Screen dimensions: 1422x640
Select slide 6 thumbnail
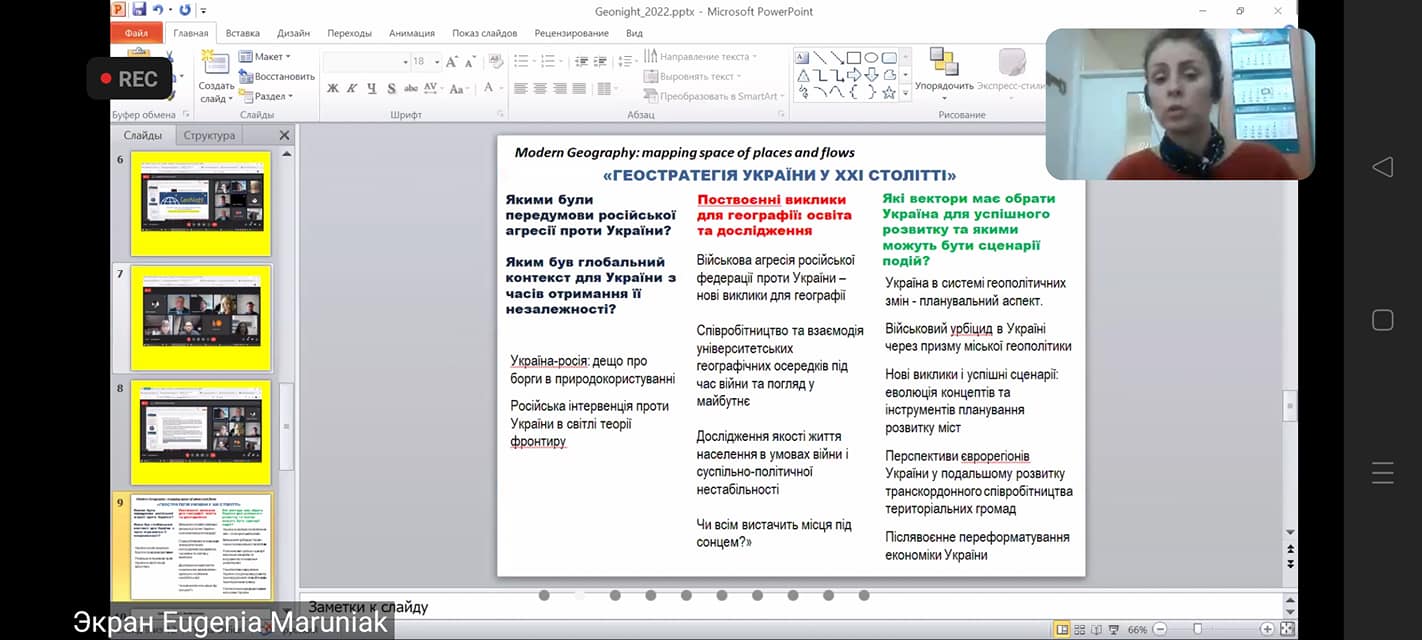coord(201,204)
